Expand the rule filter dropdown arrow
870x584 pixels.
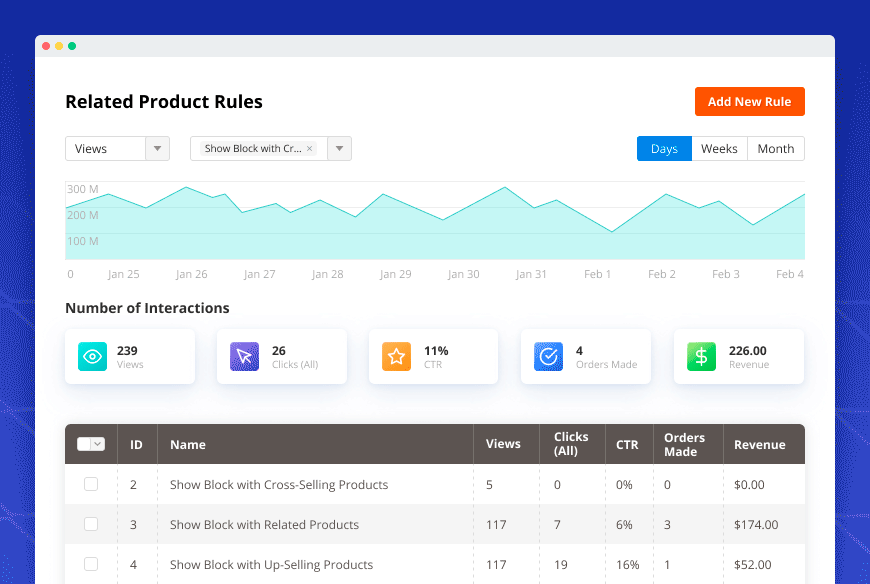(338, 148)
